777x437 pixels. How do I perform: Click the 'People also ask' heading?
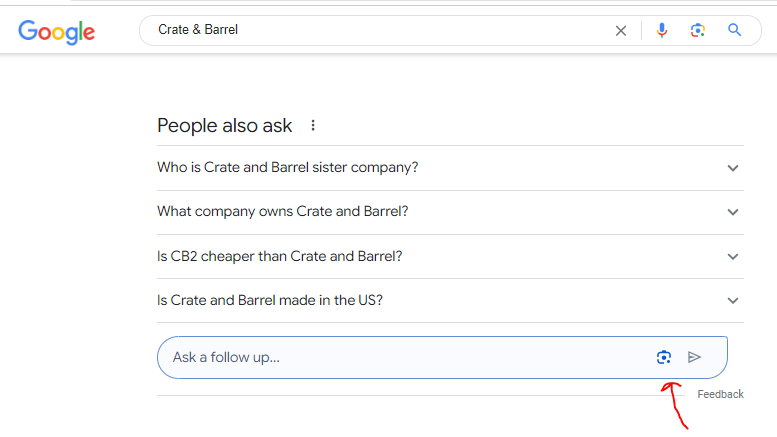225,126
